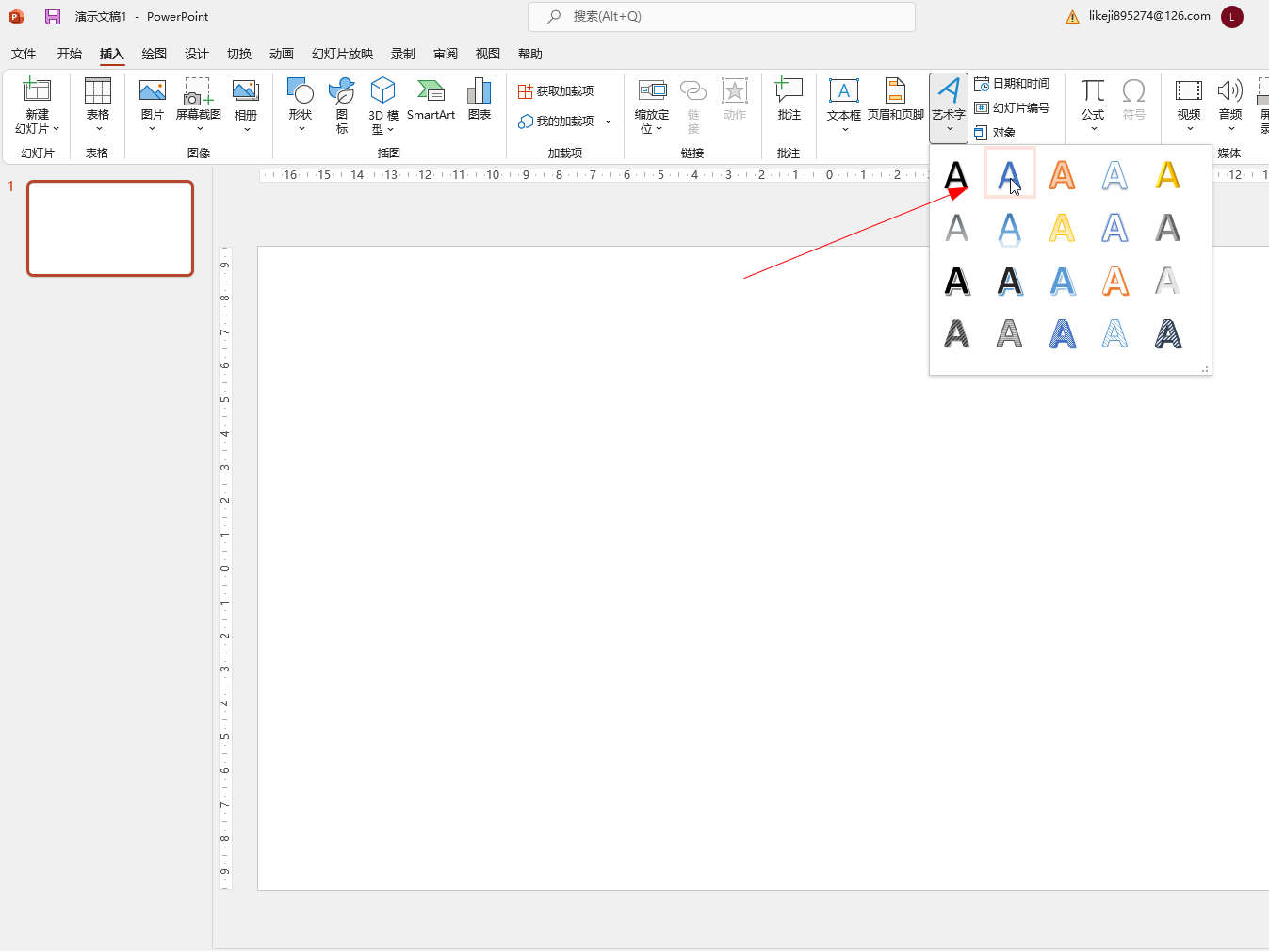The width and height of the screenshot is (1269, 952).
Task: Open the View (视图) tab
Action: pyautogui.click(x=488, y=54)
